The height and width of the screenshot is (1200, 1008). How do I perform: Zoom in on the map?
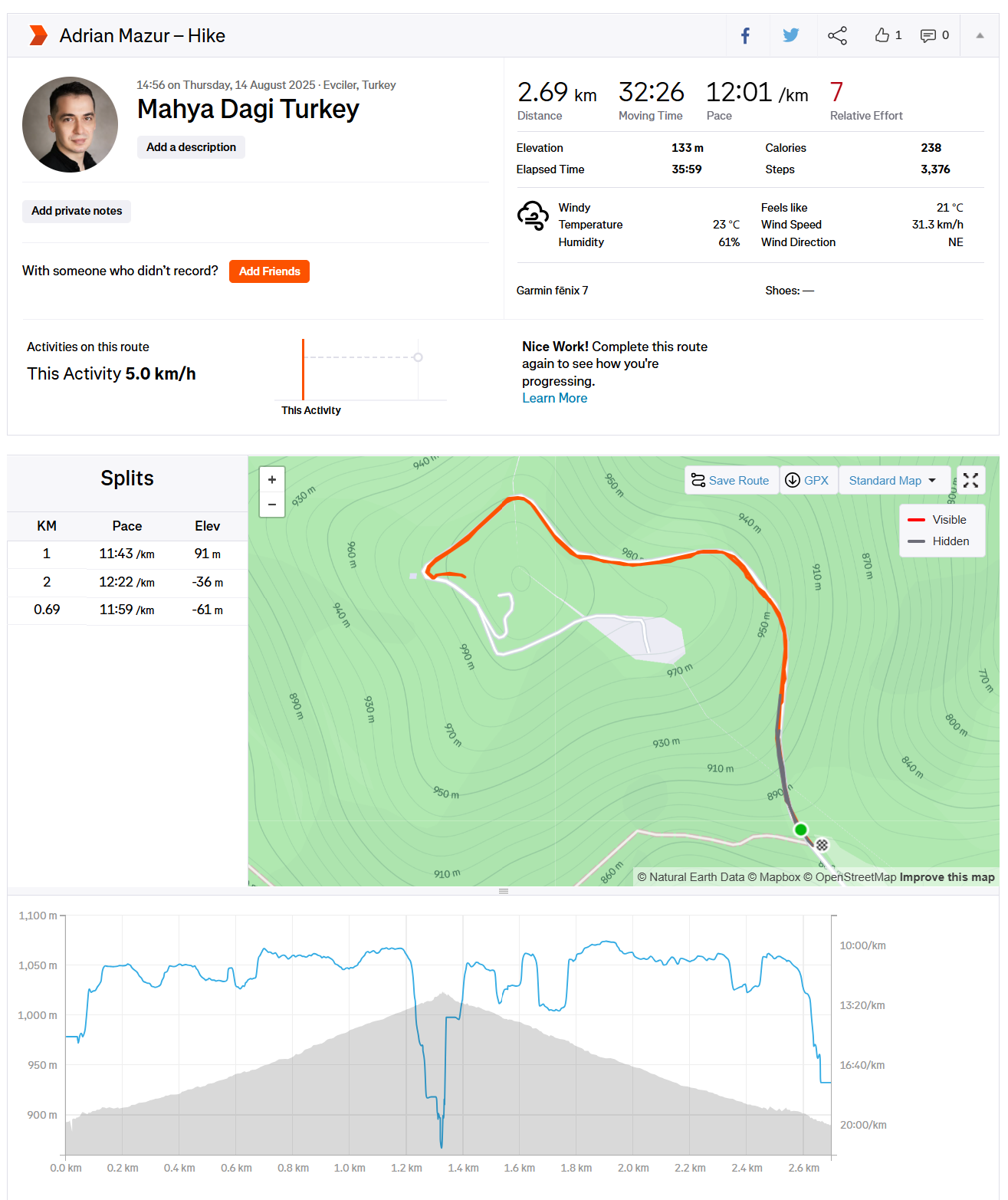[272, 480]
